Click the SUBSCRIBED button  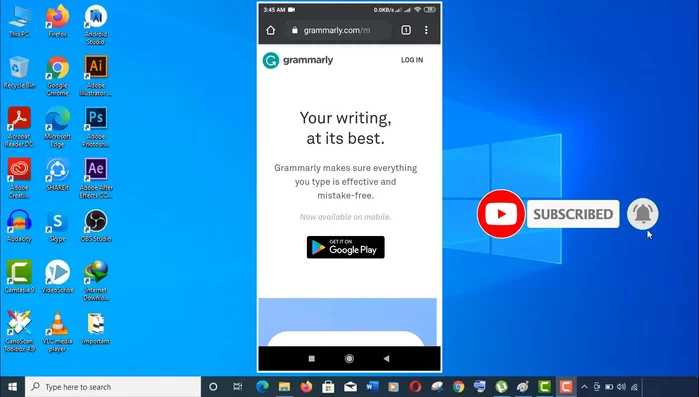point(573,214)
